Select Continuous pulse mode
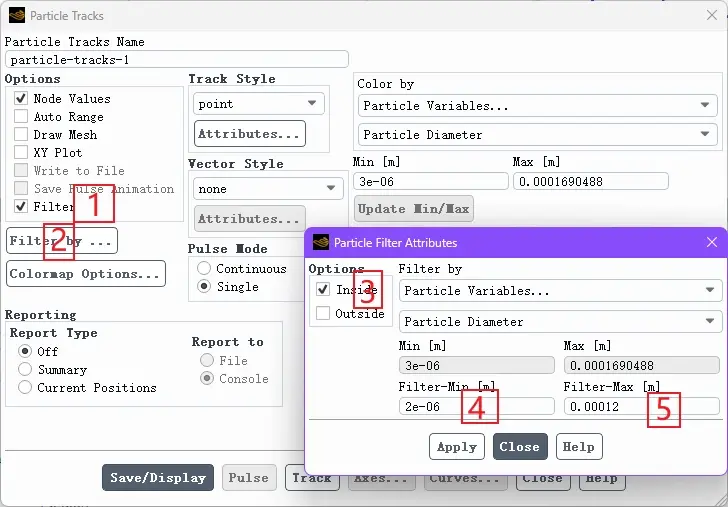 tap(204, 268)
